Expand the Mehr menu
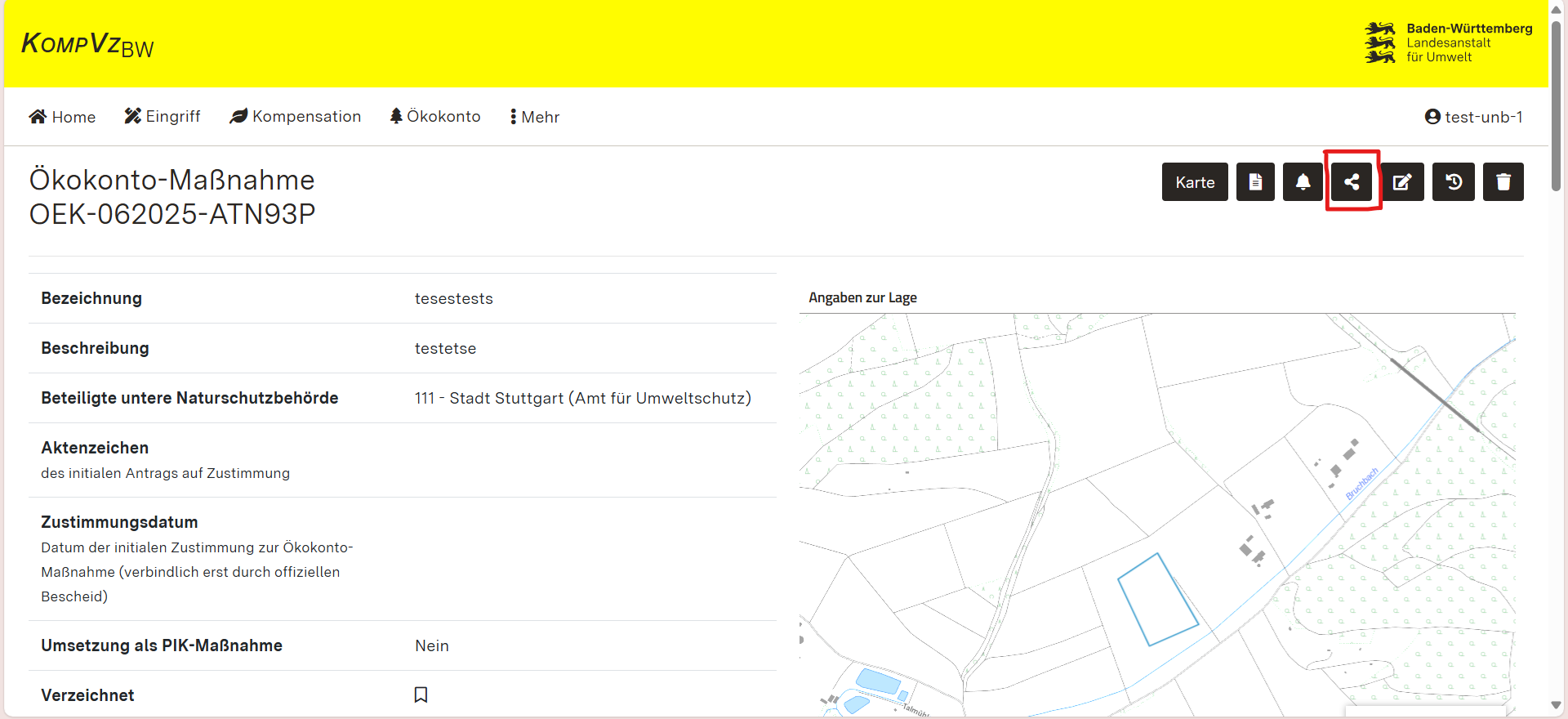 [x=535, y=117]
